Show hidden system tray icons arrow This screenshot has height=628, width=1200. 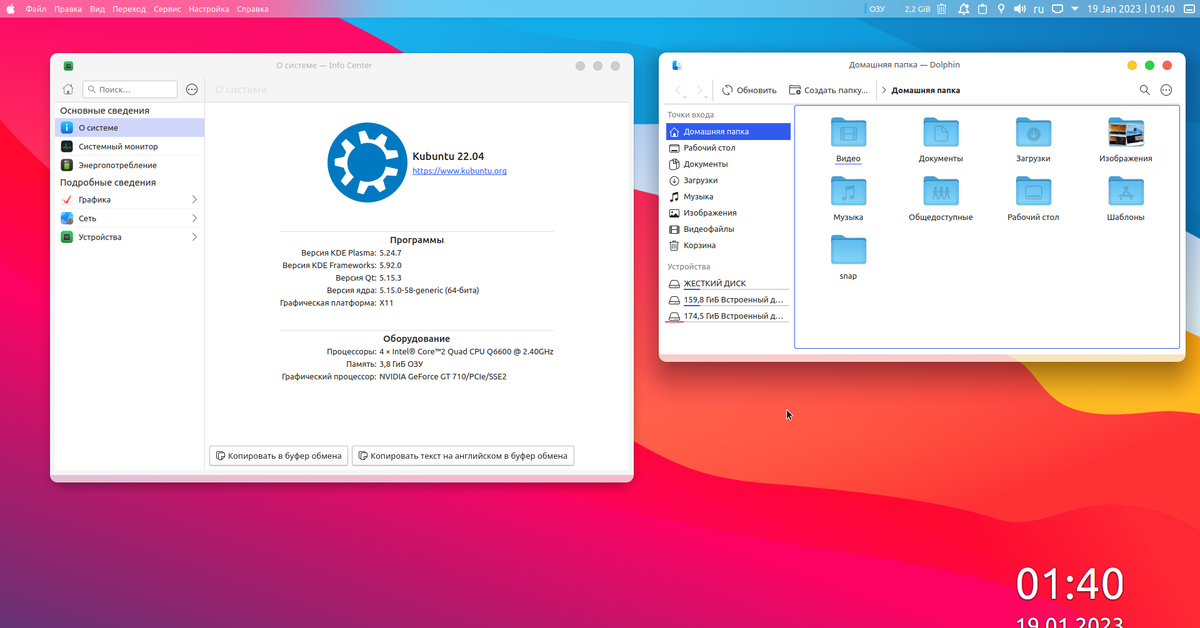pos(1075,9)
